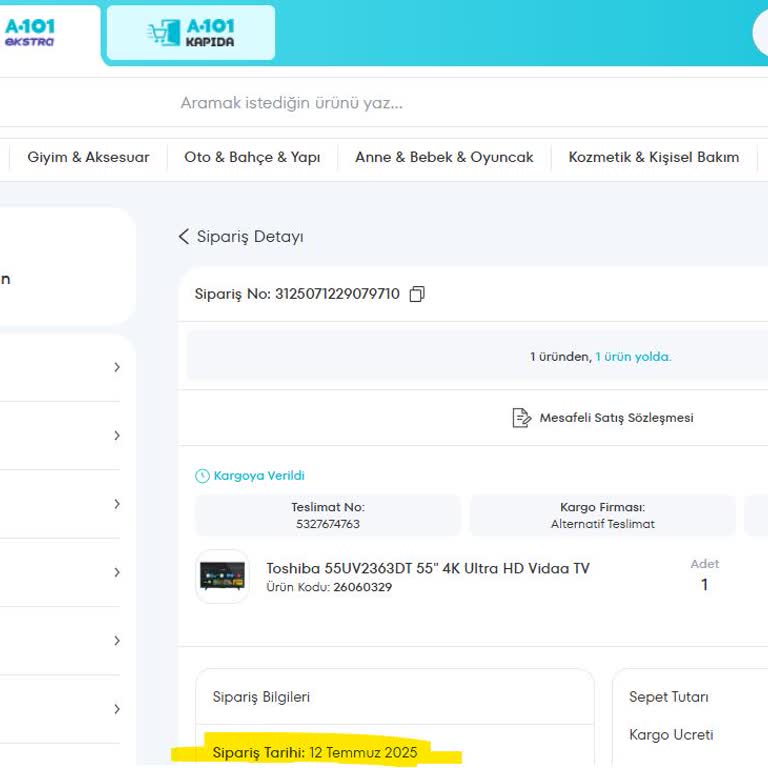The height and width of the screenshot is (768, 768).
Task: Expand the bottommost visible sidebar chevron item
Action: click(116, 709)
